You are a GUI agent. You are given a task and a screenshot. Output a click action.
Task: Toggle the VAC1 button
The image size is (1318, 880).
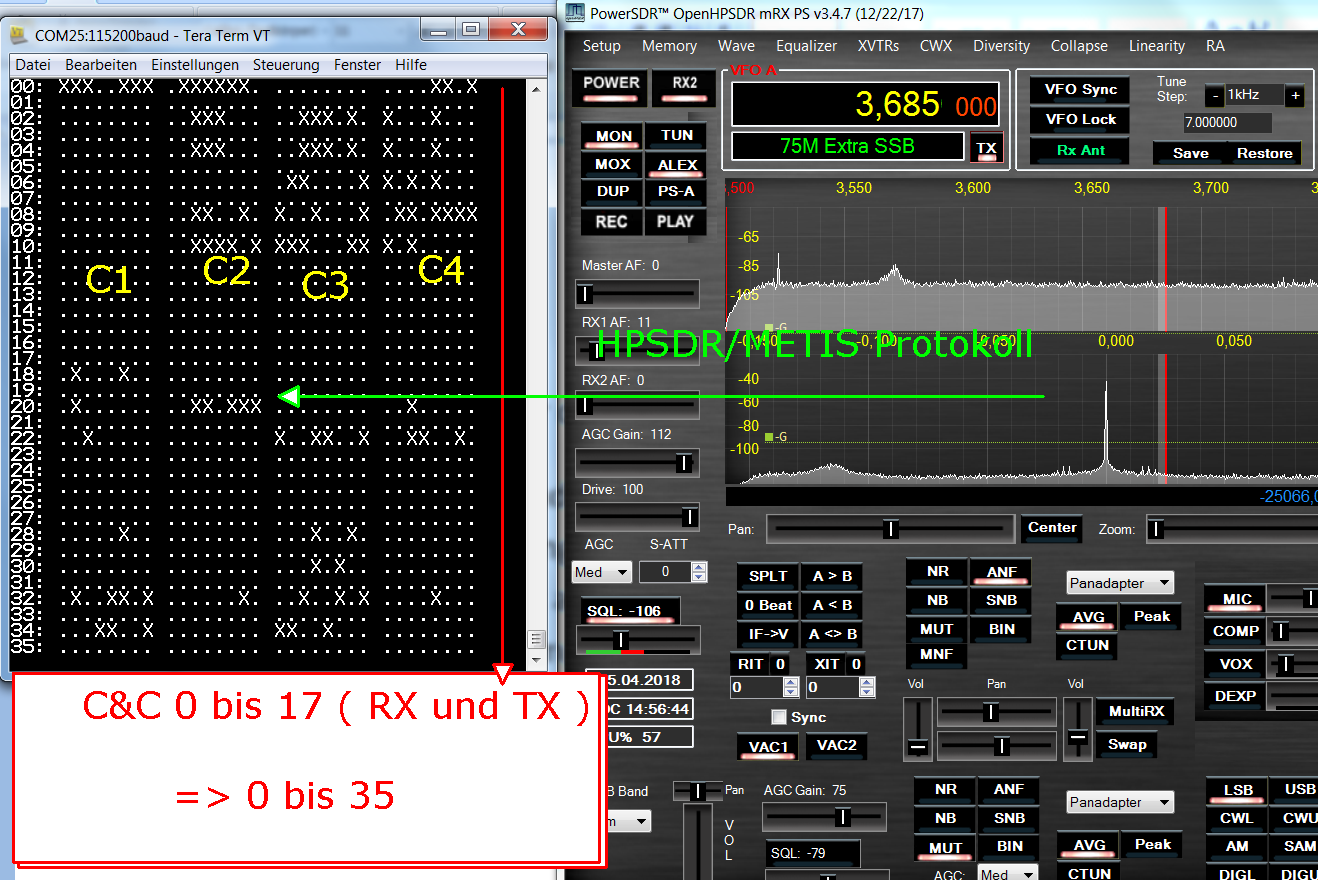pyautogui.click(x=769, y=747)
